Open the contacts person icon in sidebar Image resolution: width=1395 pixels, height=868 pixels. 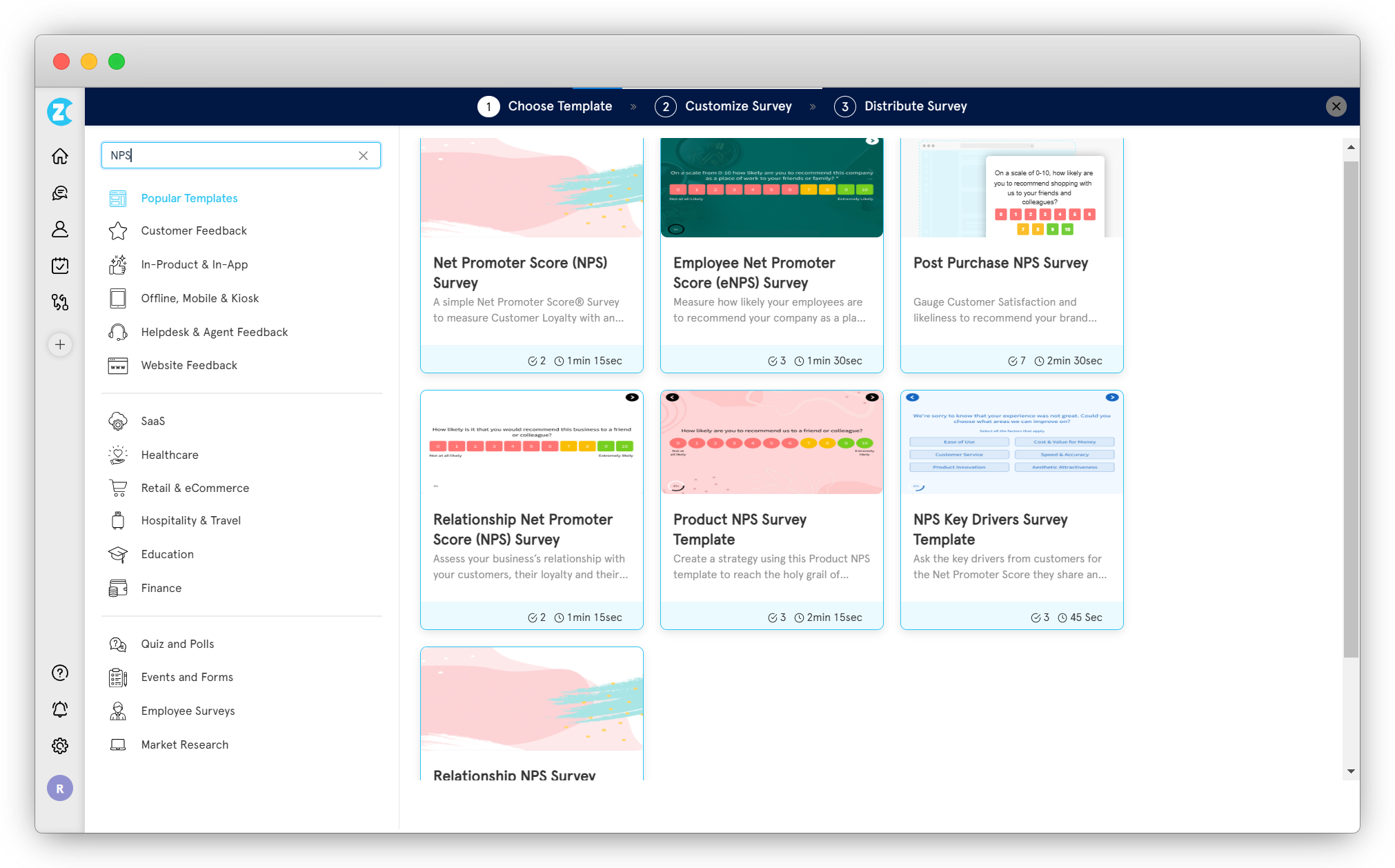(x=60, y=229)
